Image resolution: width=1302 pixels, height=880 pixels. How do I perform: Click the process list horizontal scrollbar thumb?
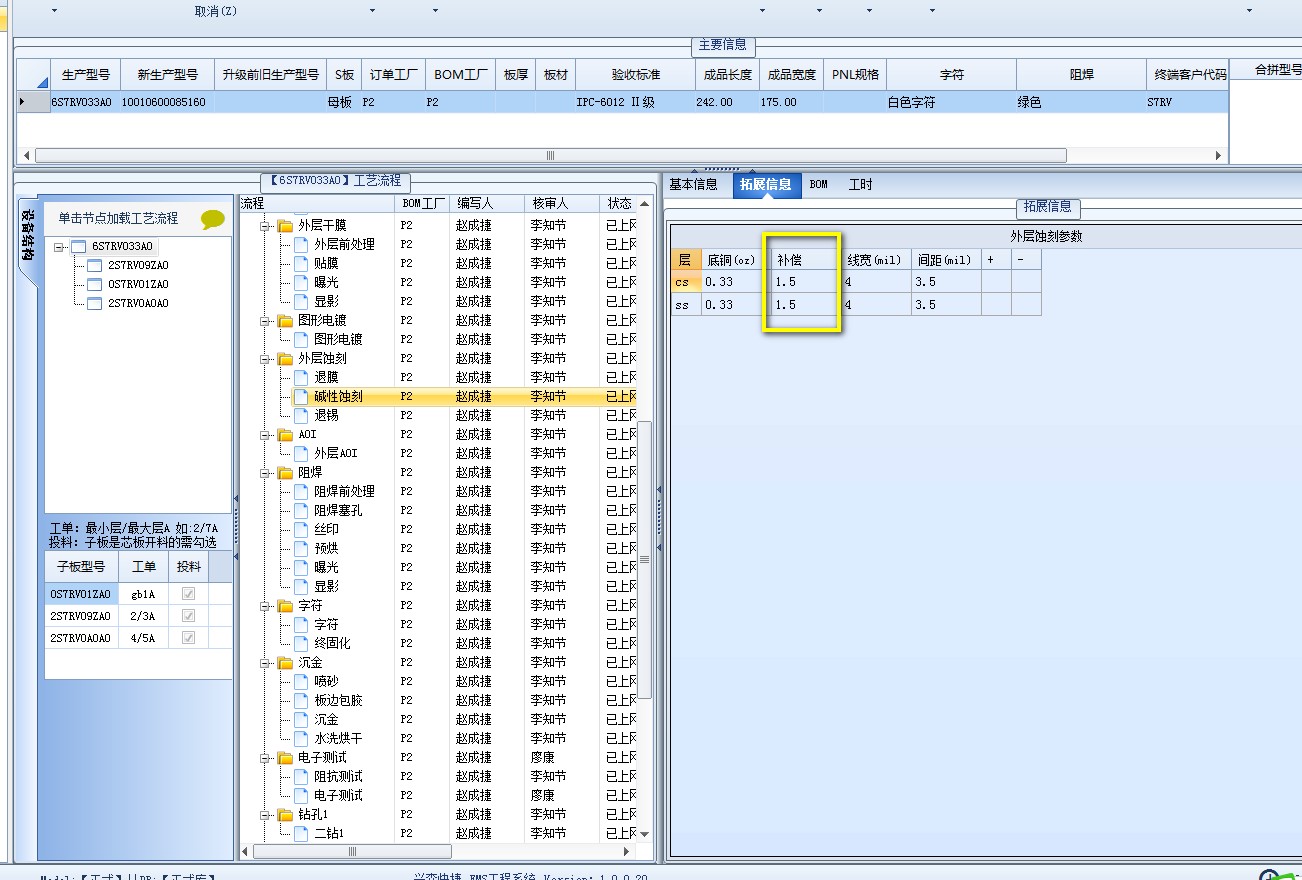pos(352,852)
